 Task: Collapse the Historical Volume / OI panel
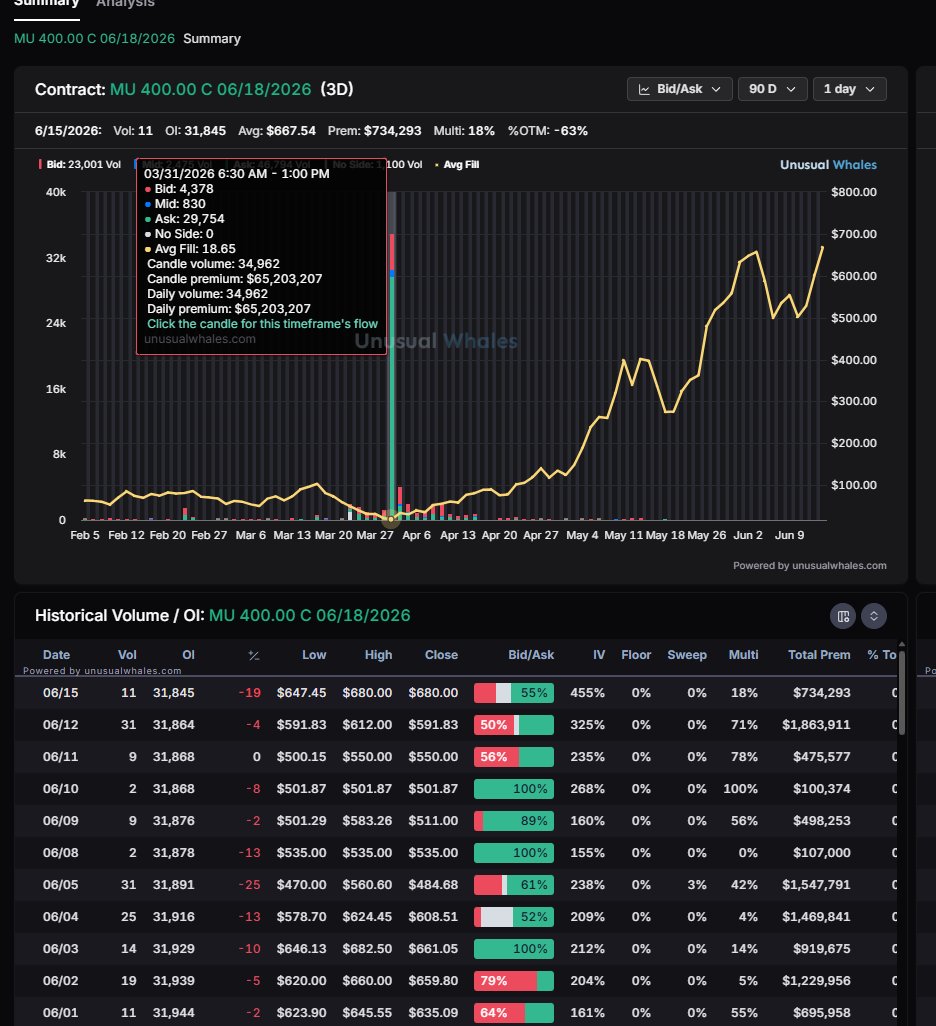click(874, 616)
